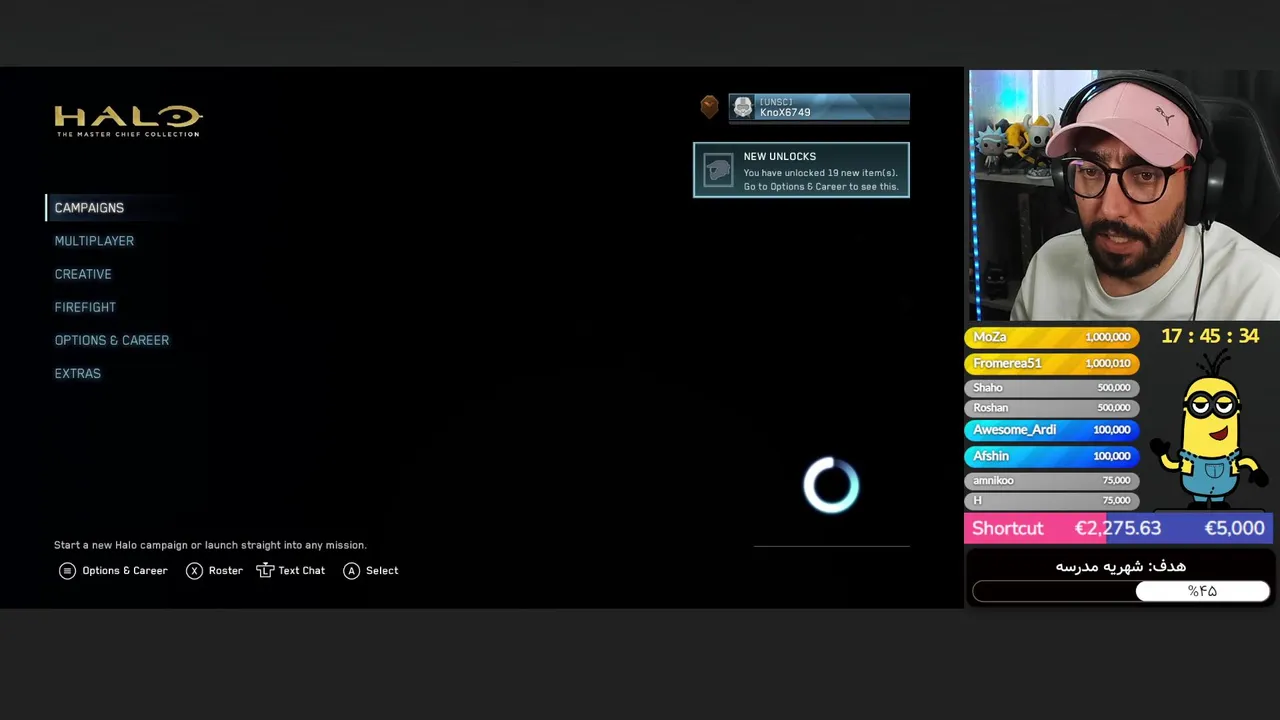Viewport: 1280px width, 720px height.
Task: Click the donation goal progress bar
Action: coord(1121,592)
